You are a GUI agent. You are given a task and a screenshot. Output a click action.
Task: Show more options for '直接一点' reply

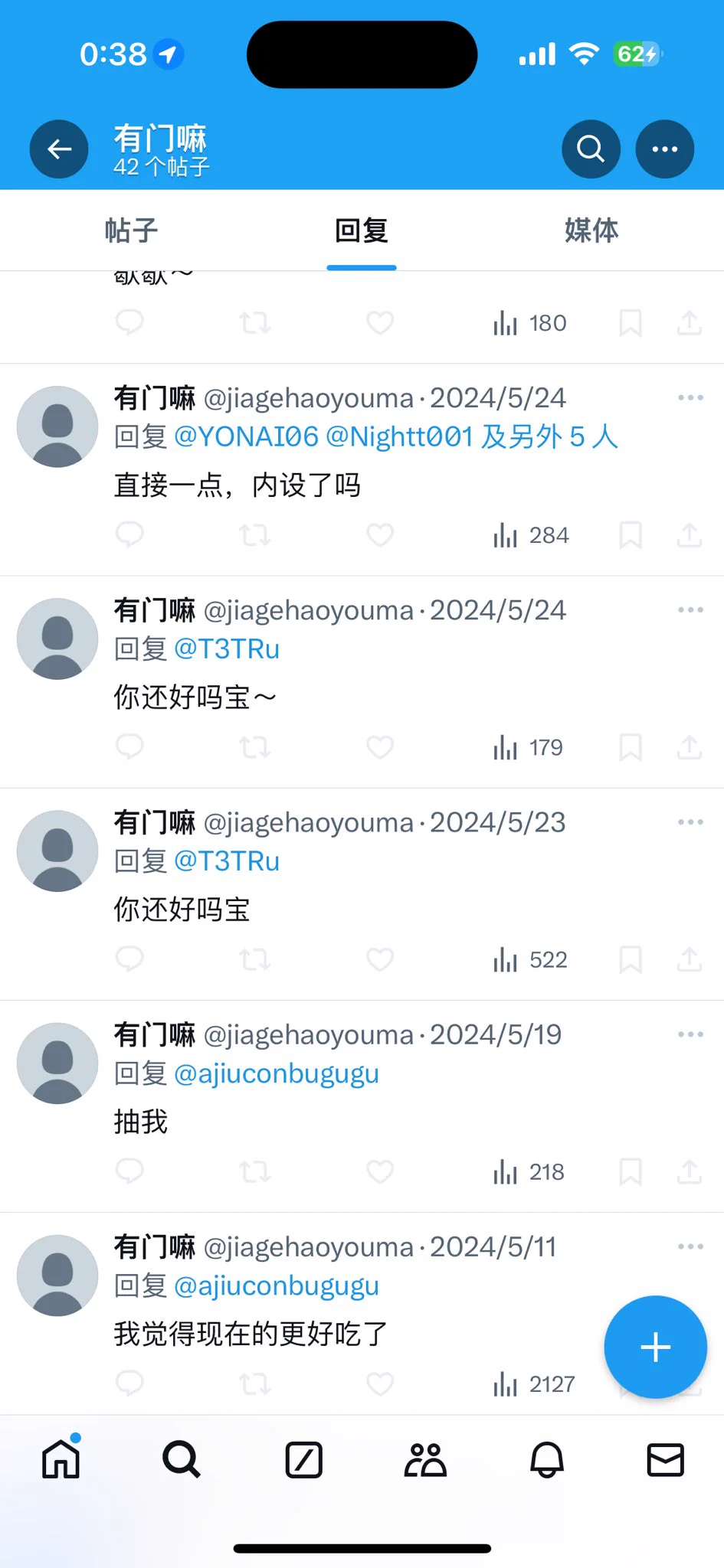pyautogui.click(x=690, y=398)
